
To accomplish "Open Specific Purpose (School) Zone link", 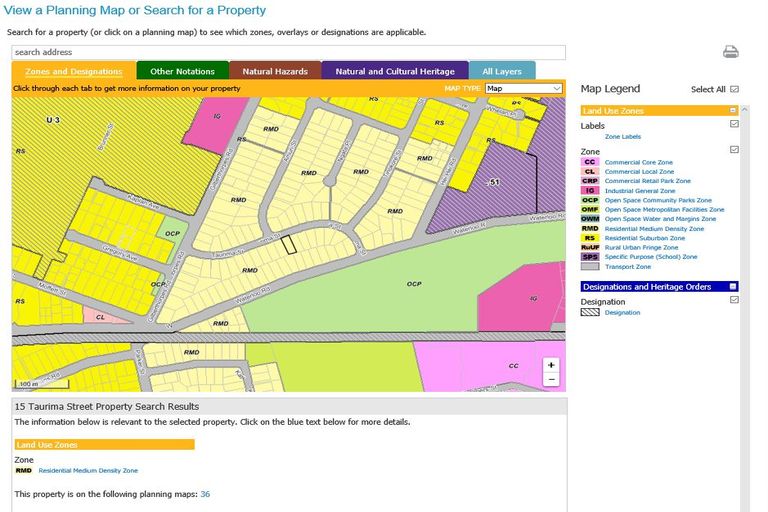I will pos(651,257).
